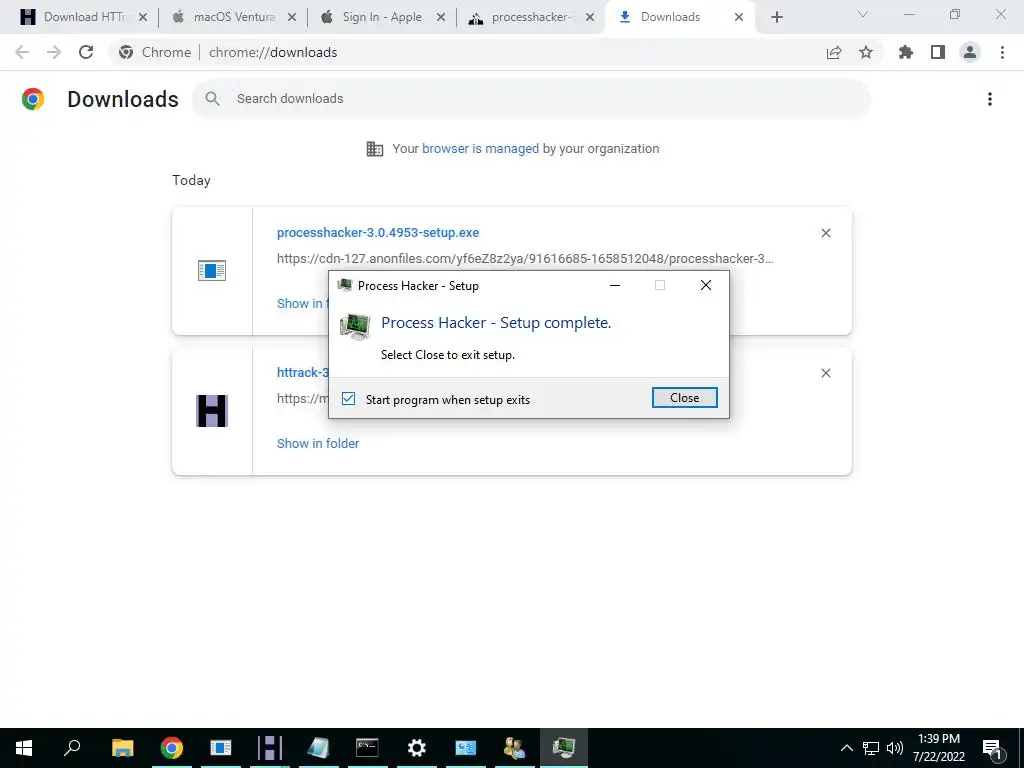Viewport: 1024px width, 768px height.
Task: Click the Search downloads field
Action: tap(531, 99)
